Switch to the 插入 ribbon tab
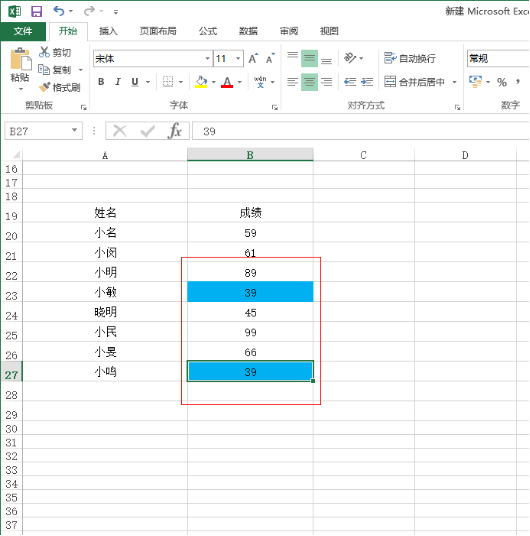Viewport: 530px width, 536px height. pos(108,31)
